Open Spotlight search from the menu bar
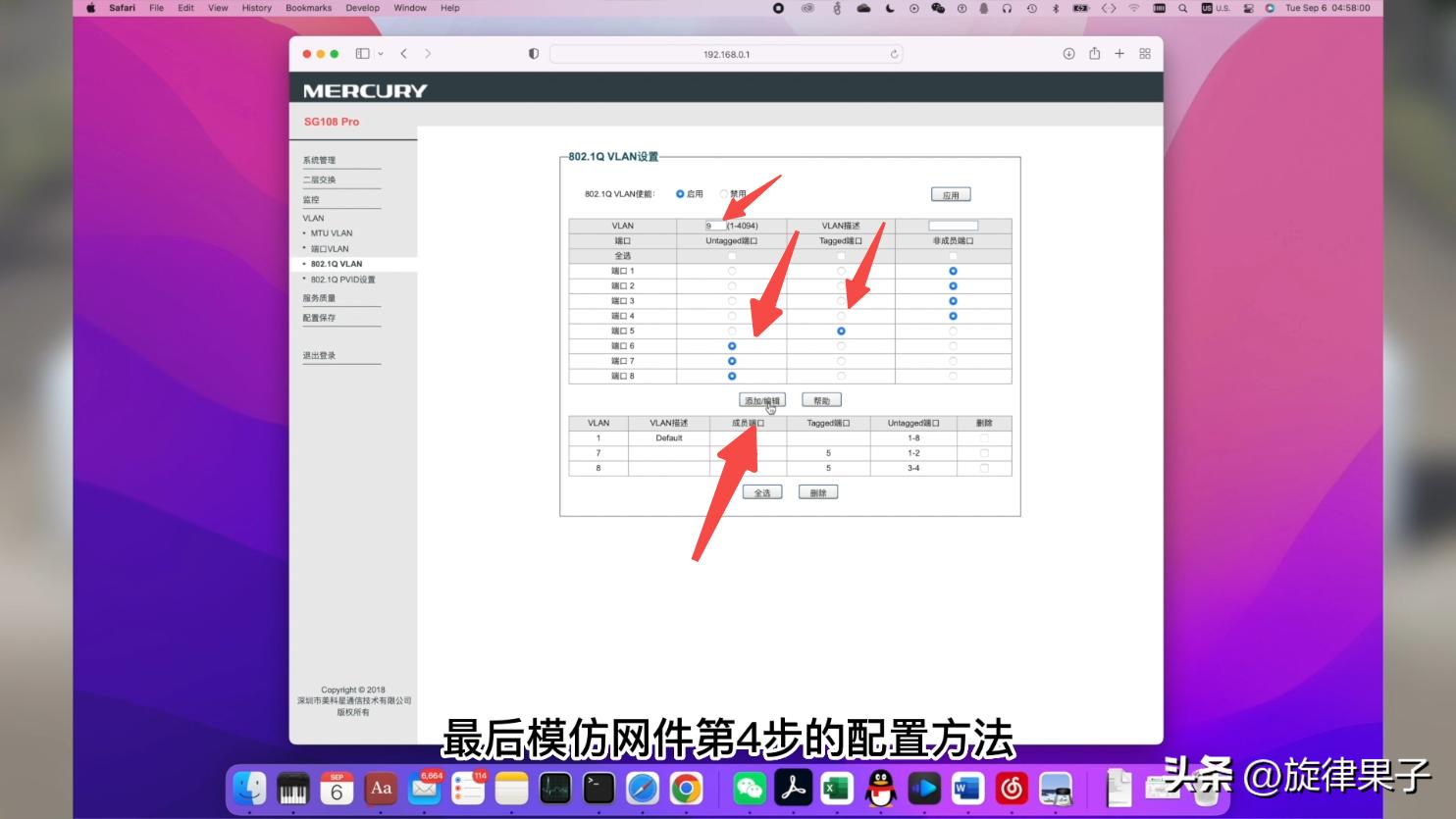This screenshot has height=819, width=1456. pos(1180,8)
